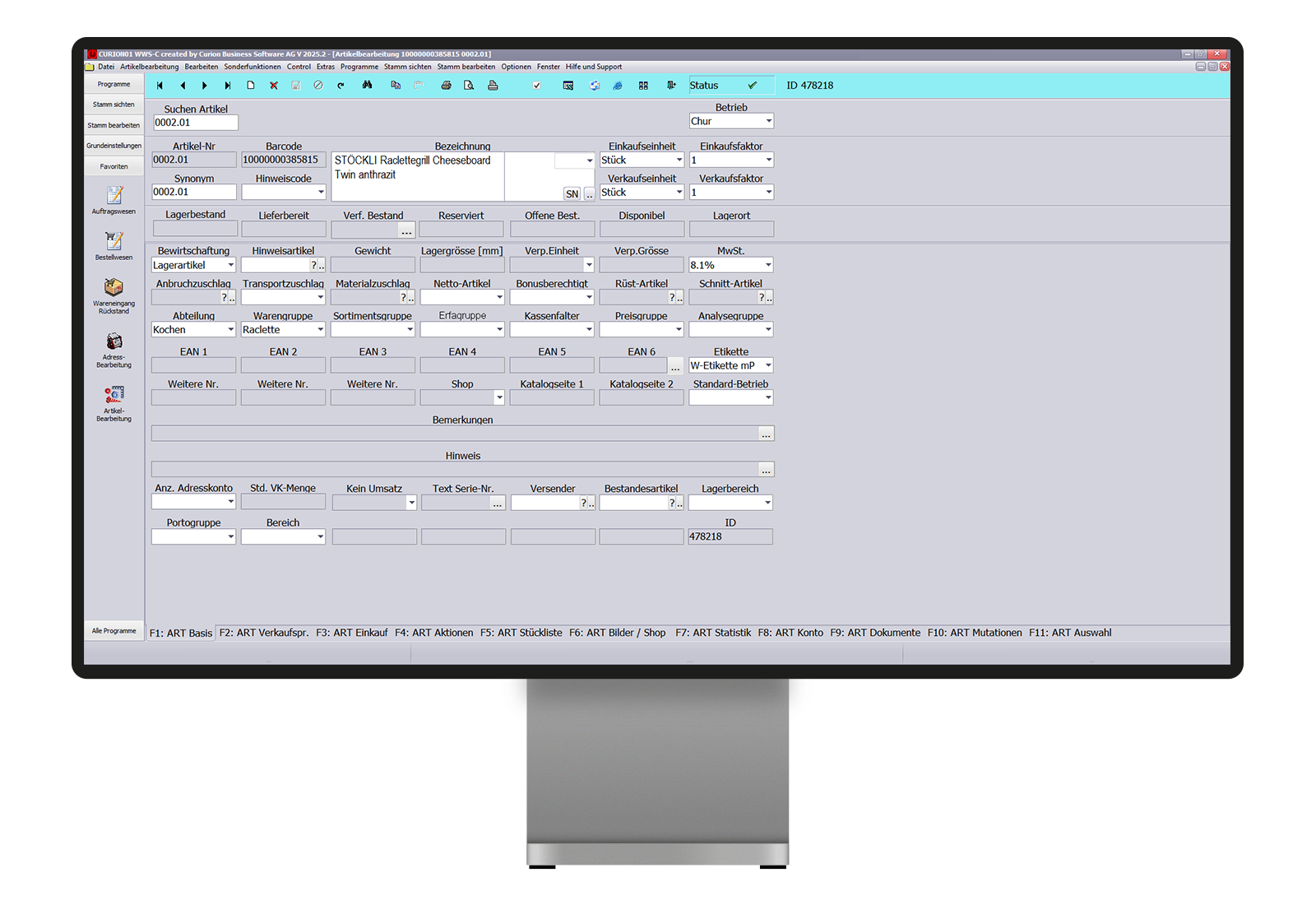The image size is (1316, 905).
Task: Open the MwSt. dropdown with 8.1%
Action: (767, 266)
